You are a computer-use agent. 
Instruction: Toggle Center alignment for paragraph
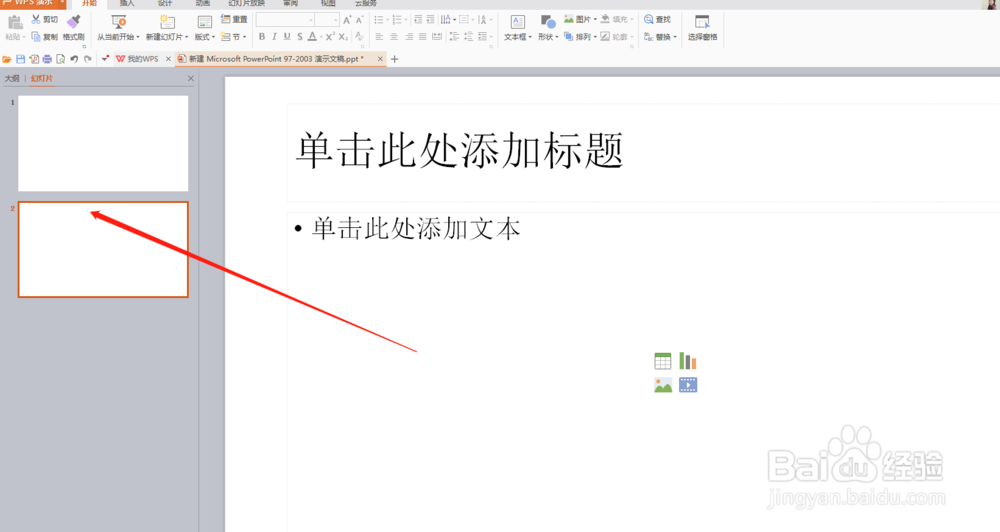click(393, 36)
